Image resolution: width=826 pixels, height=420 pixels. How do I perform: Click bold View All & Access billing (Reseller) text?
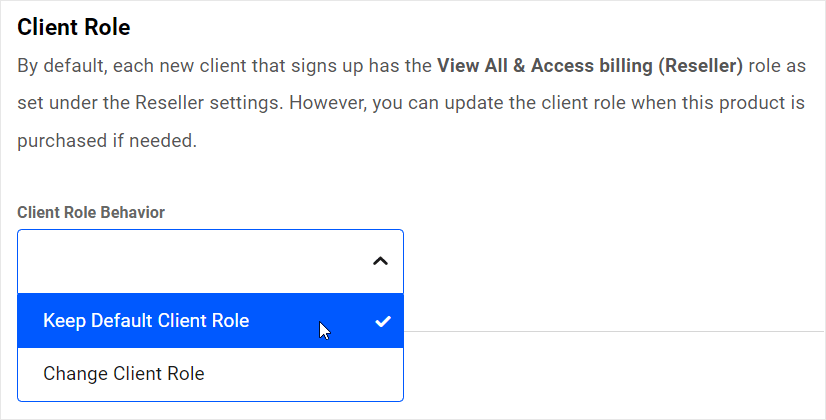(x=590, y=67)
